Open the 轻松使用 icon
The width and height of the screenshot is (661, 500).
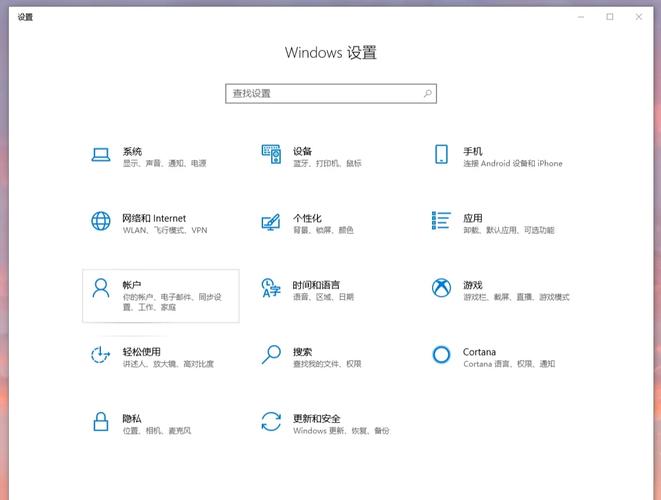[x=100, y=355]
